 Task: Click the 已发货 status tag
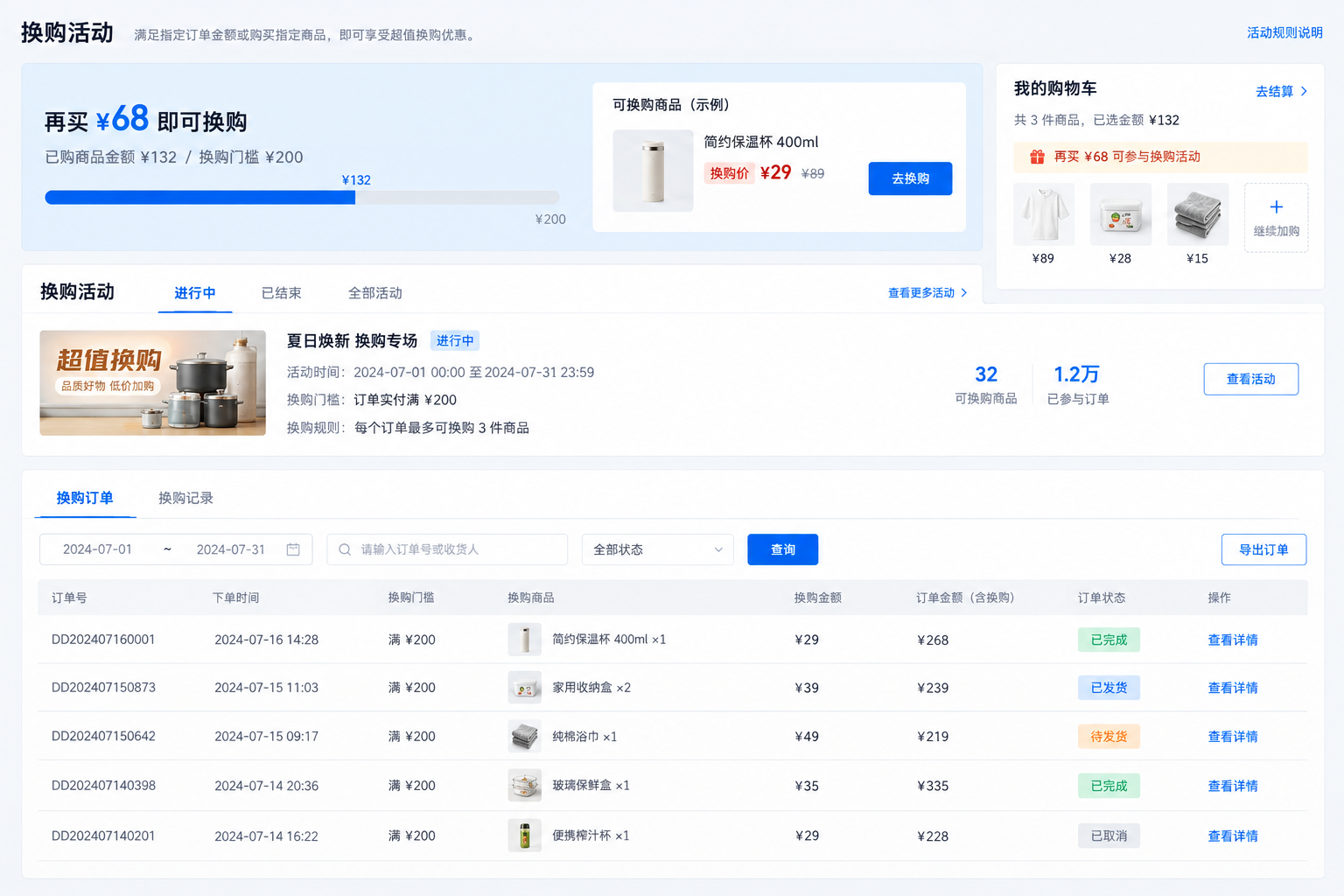[1109, 688]
